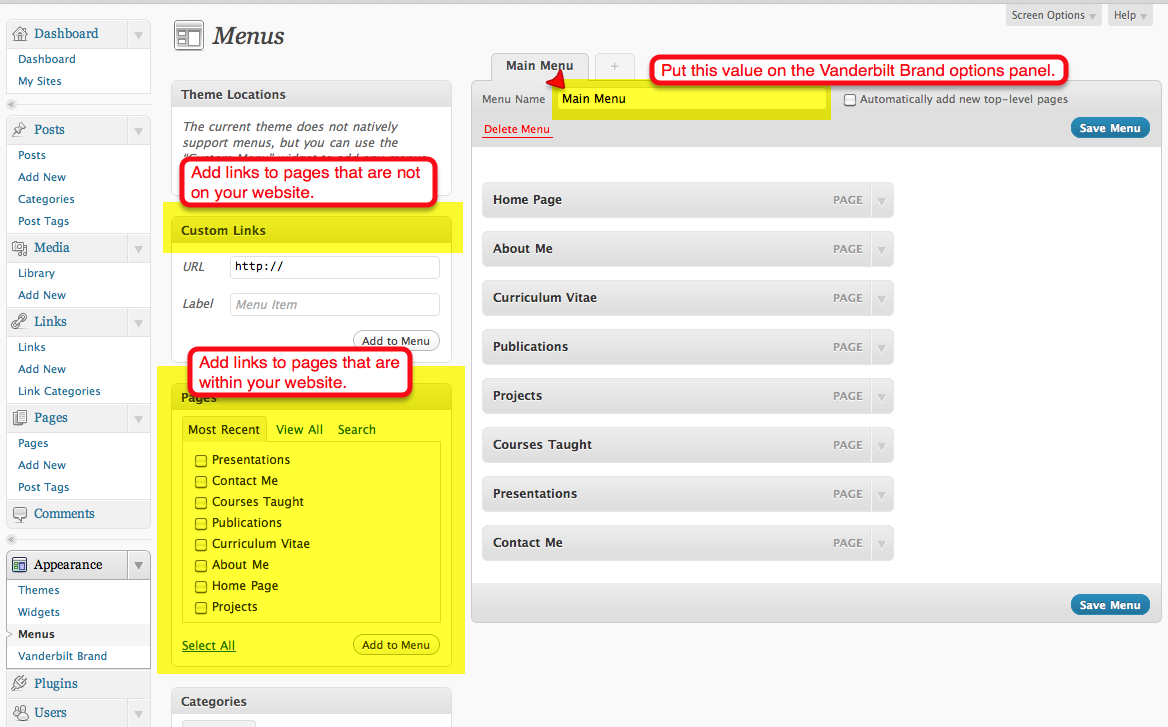1168x727 pixels.
Task: Click the Users icon in sidebar
Action: [20, 713]
